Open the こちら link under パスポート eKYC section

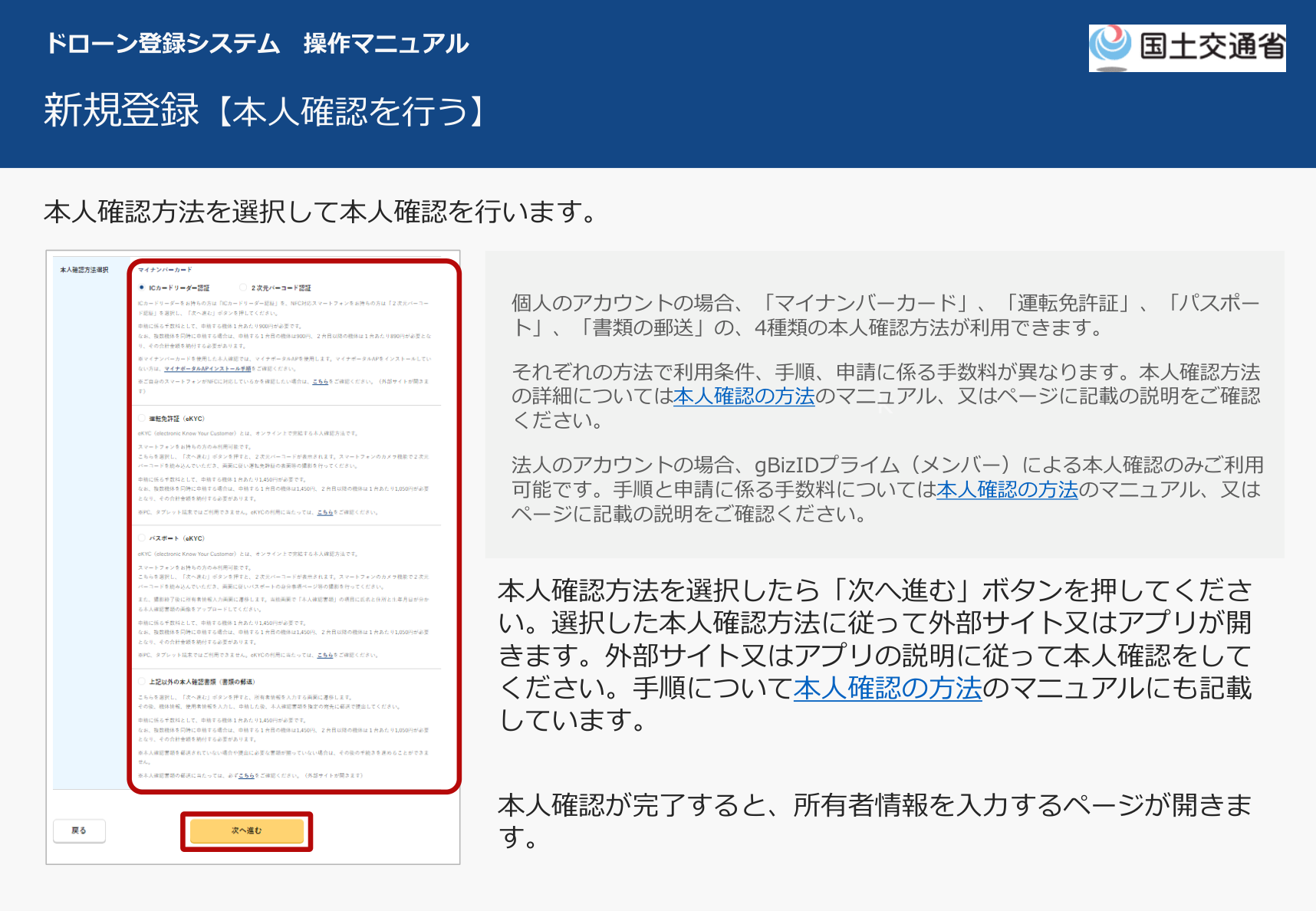click(x=325, y=656)
